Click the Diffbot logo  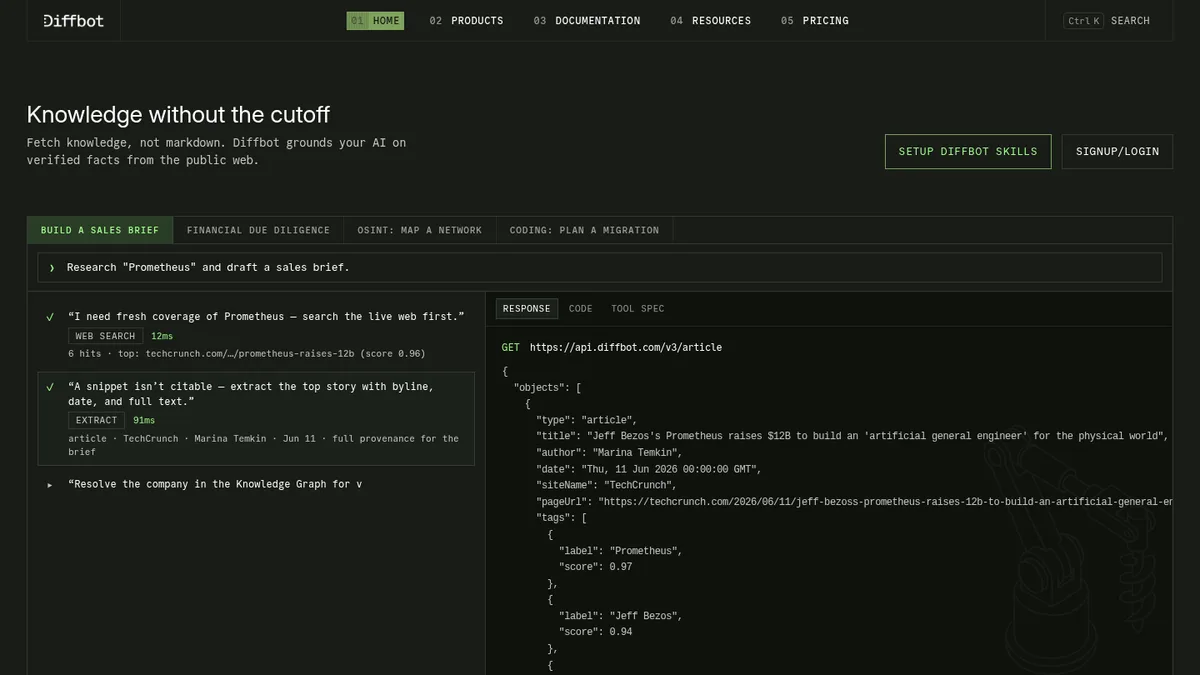pyautogui.click(x=74, y=20)
